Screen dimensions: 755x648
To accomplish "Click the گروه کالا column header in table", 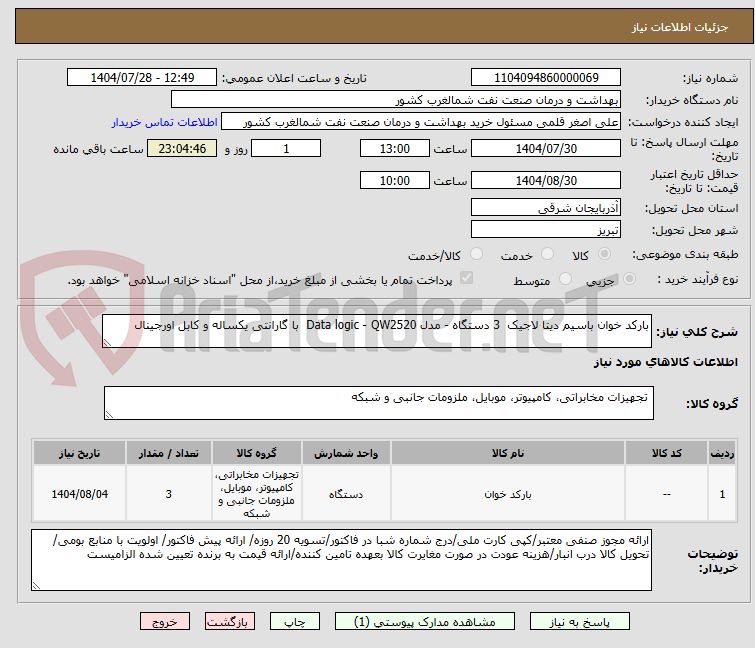I will point(257,453).
